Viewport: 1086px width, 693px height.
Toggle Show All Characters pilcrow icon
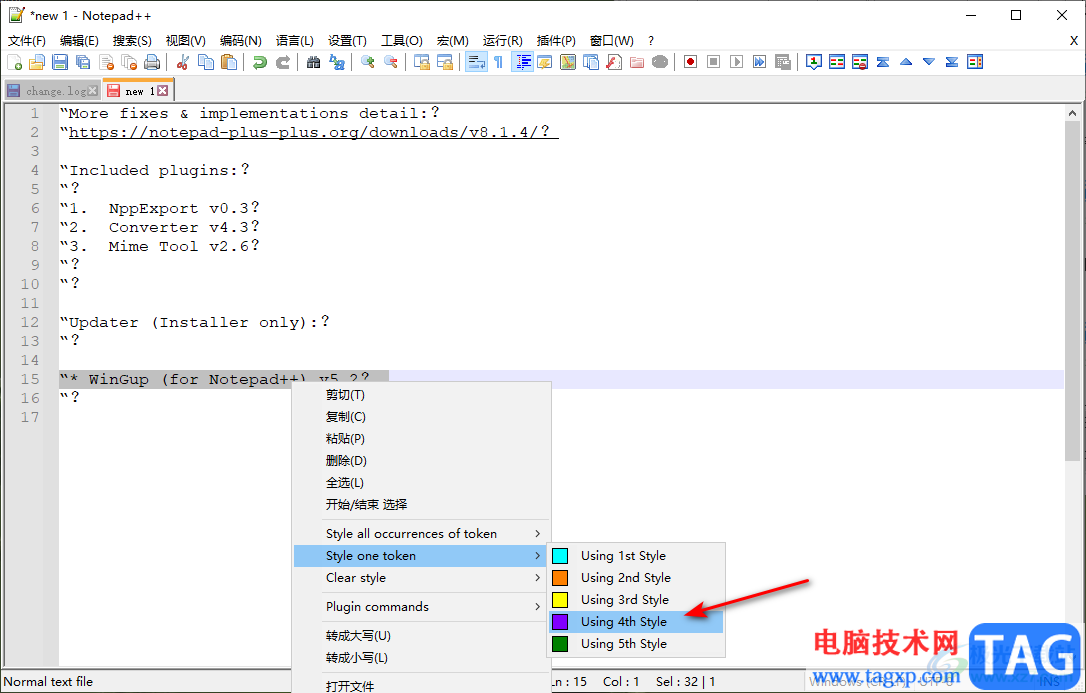(x=499, y=62)
